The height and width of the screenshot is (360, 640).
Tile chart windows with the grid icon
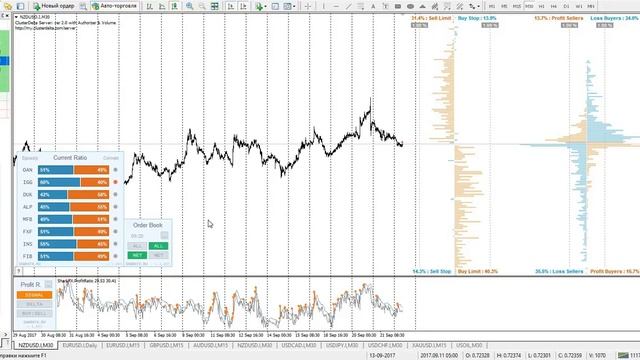click(215, 6)
